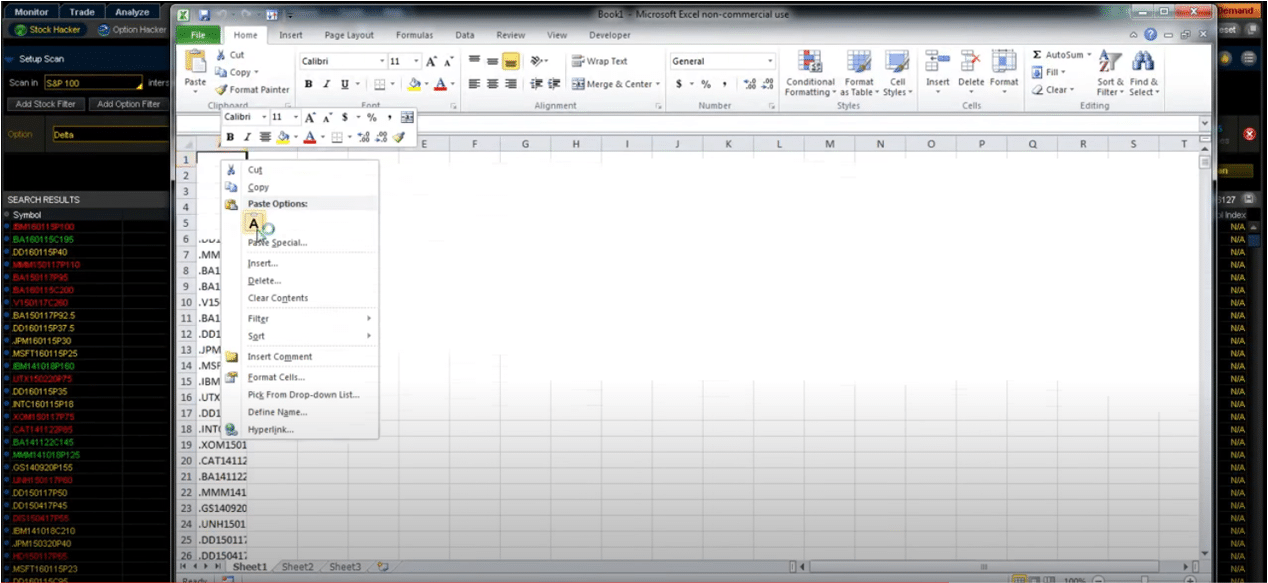1268x583 pixels.
Task: Click Add Stock Filter in thinkorswim
Action: (x=46, y=104)
